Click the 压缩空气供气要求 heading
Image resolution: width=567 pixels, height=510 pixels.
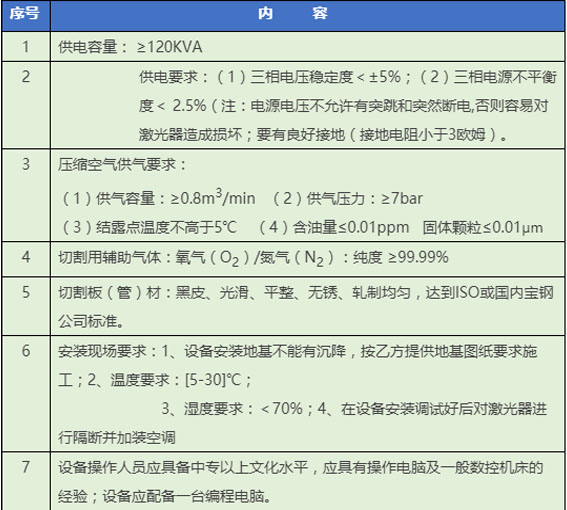tap(122, 165)
